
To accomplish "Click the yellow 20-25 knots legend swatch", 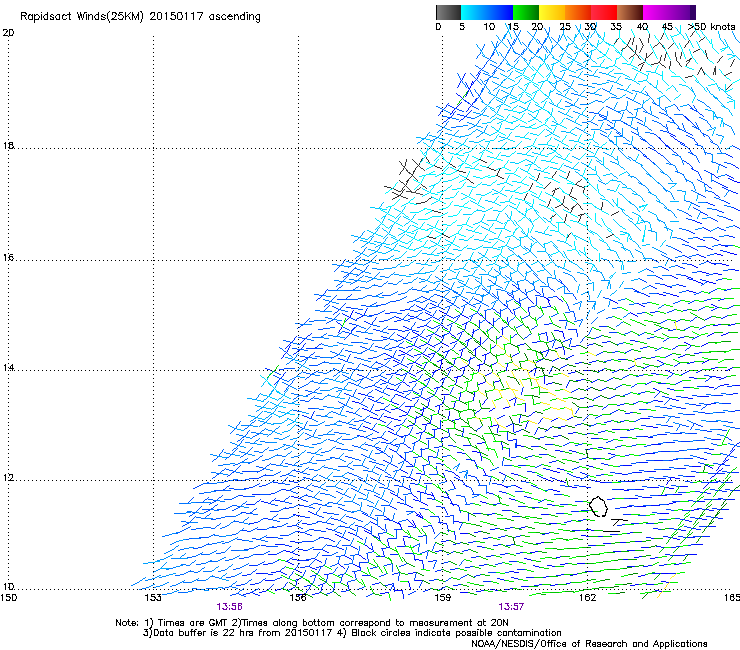I will 552,12.
